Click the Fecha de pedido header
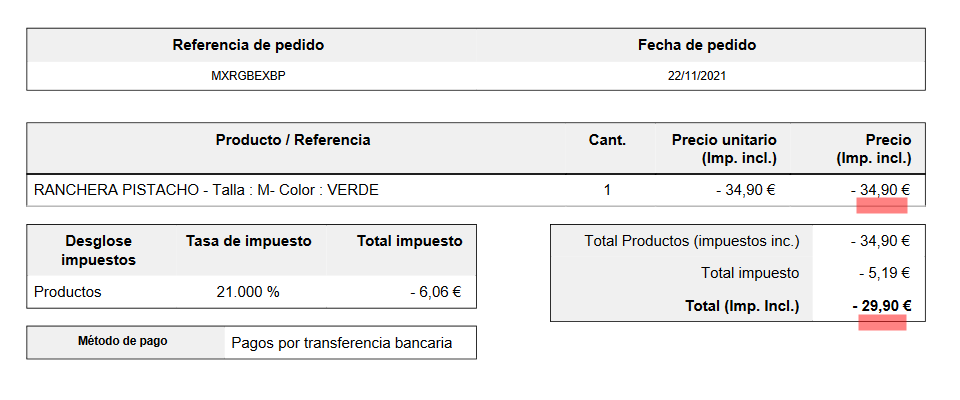This screenshot has height=400, width=960. 697,45
